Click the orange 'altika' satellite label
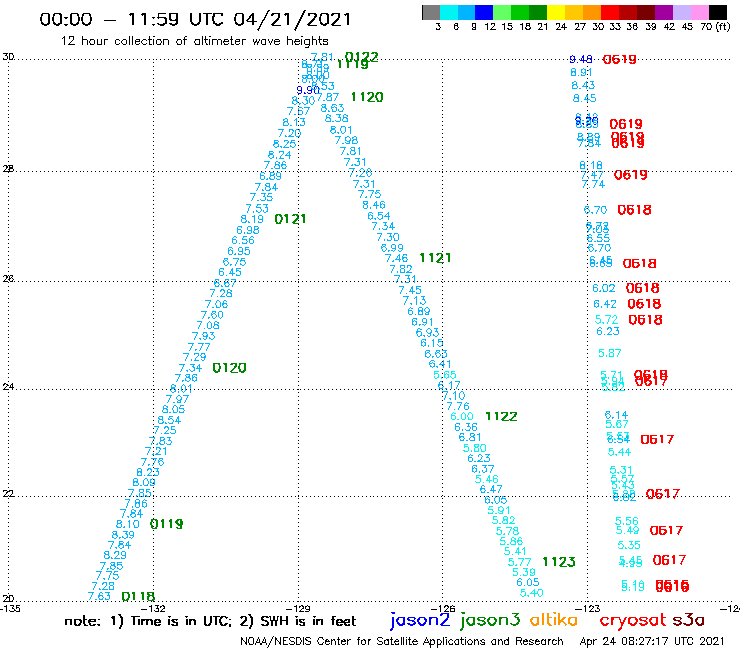 point(553,619)
